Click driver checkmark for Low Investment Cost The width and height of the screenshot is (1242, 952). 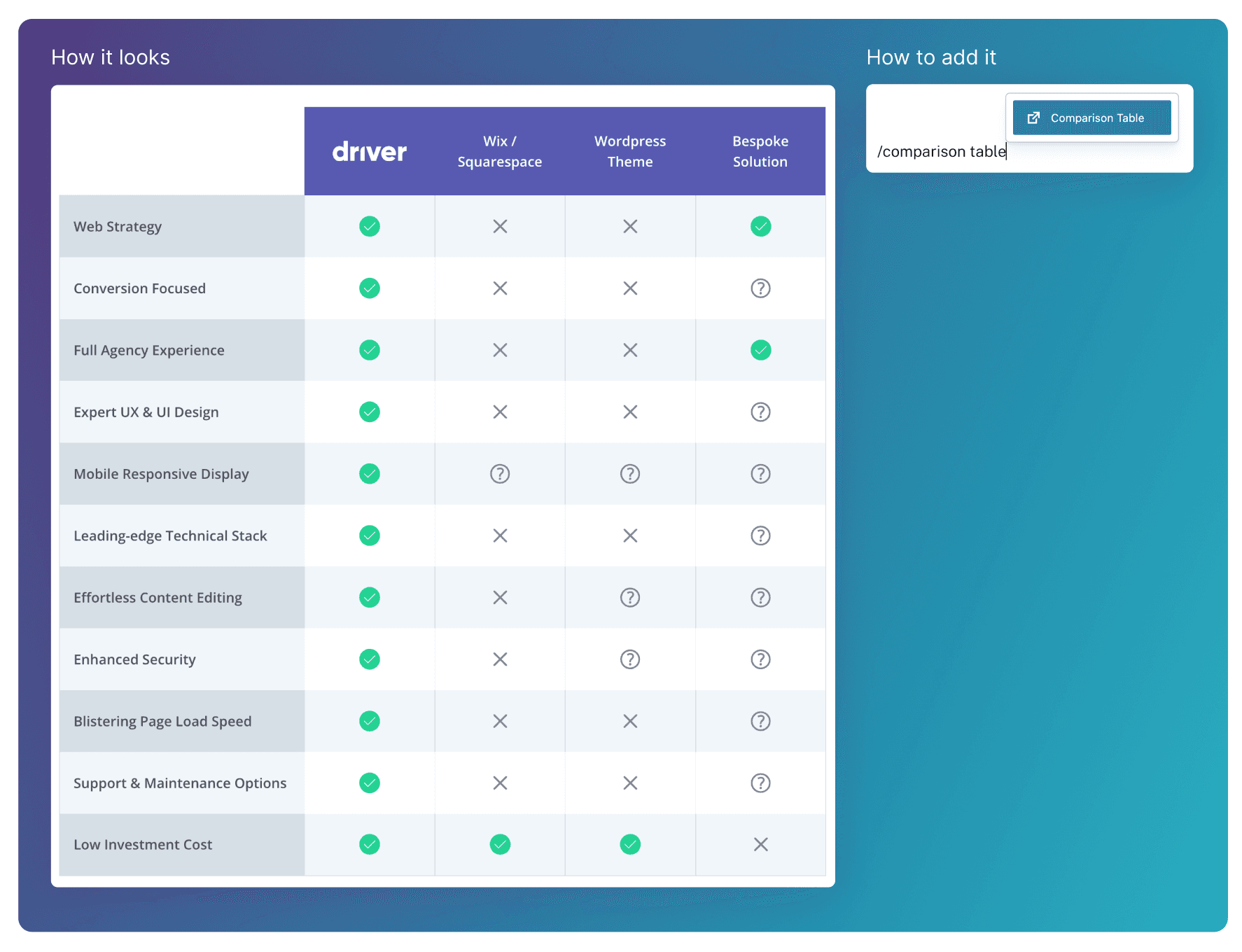pyautogui.click(x=370, y=845)
